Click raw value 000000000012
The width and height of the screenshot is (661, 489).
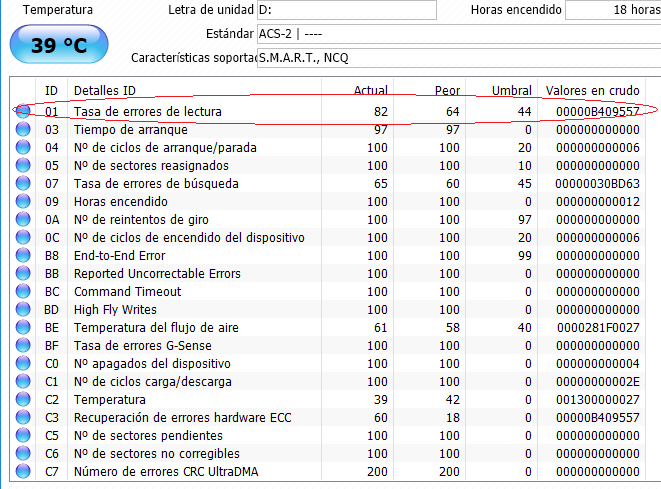pyautogui.click(x=598, y=202)
